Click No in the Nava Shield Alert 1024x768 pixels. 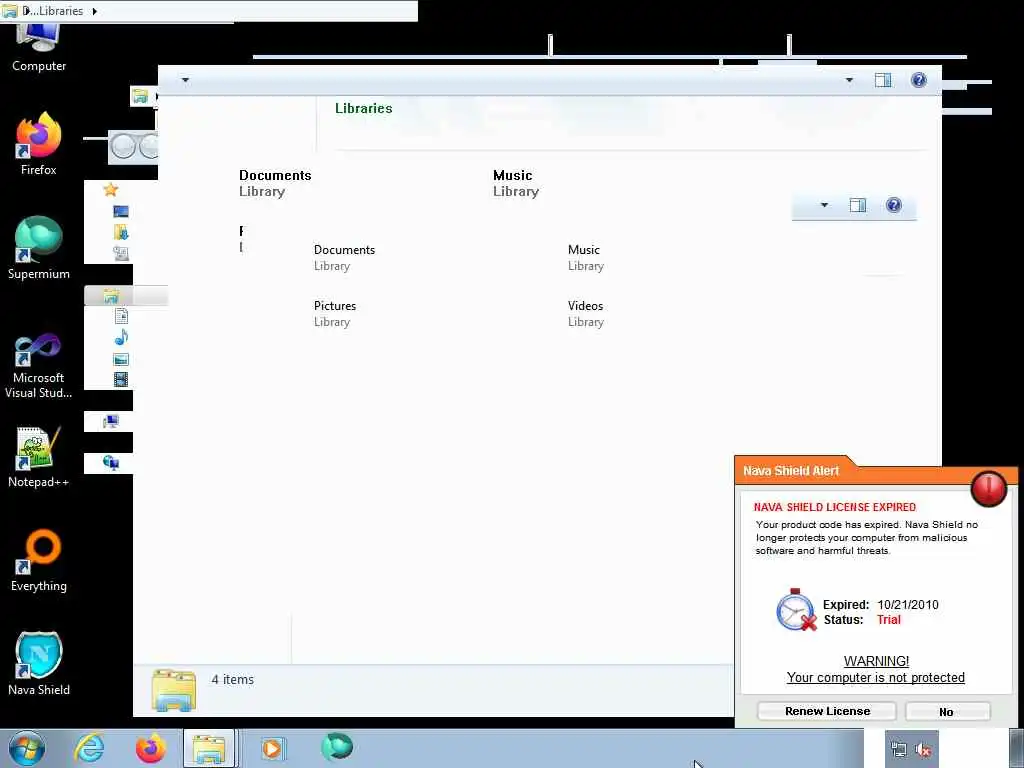[x=948, y=711]
